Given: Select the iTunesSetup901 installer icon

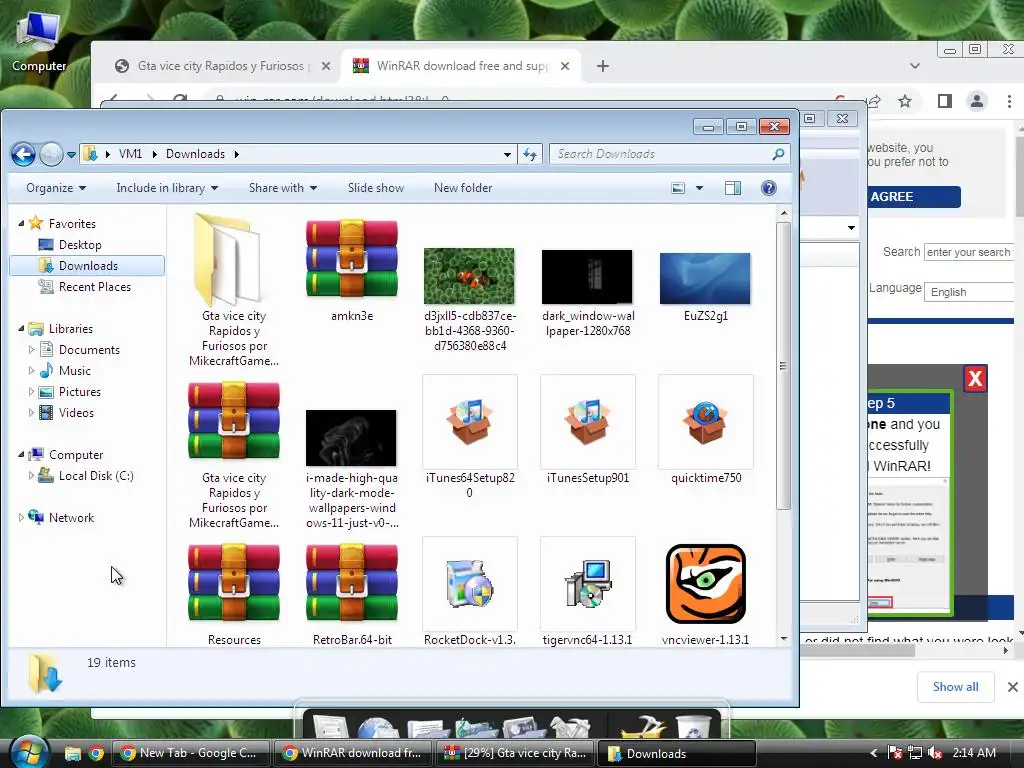Looking at the screenshot, I should [x=588, y=422].
